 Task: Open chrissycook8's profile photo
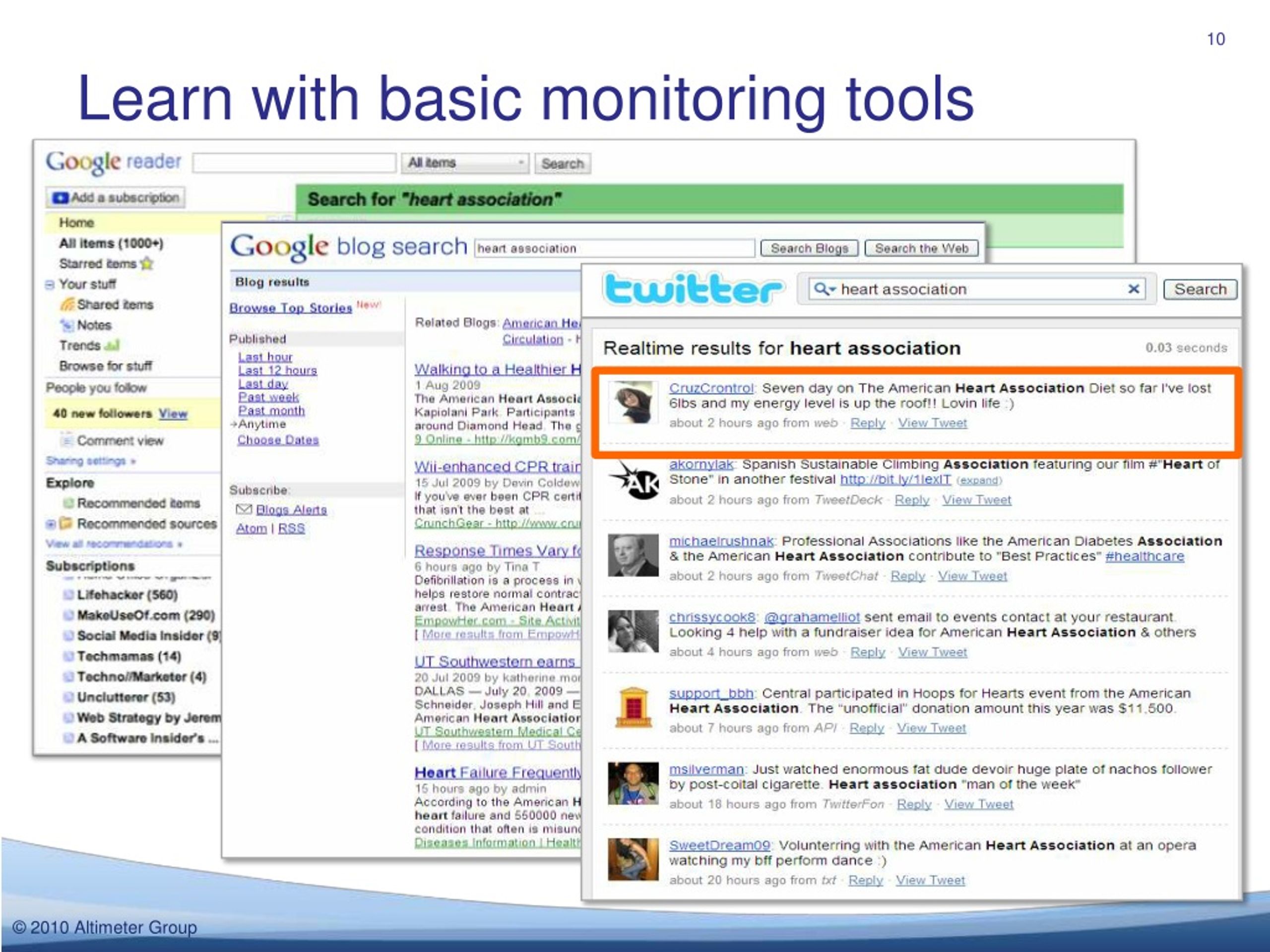coord(634,631)
